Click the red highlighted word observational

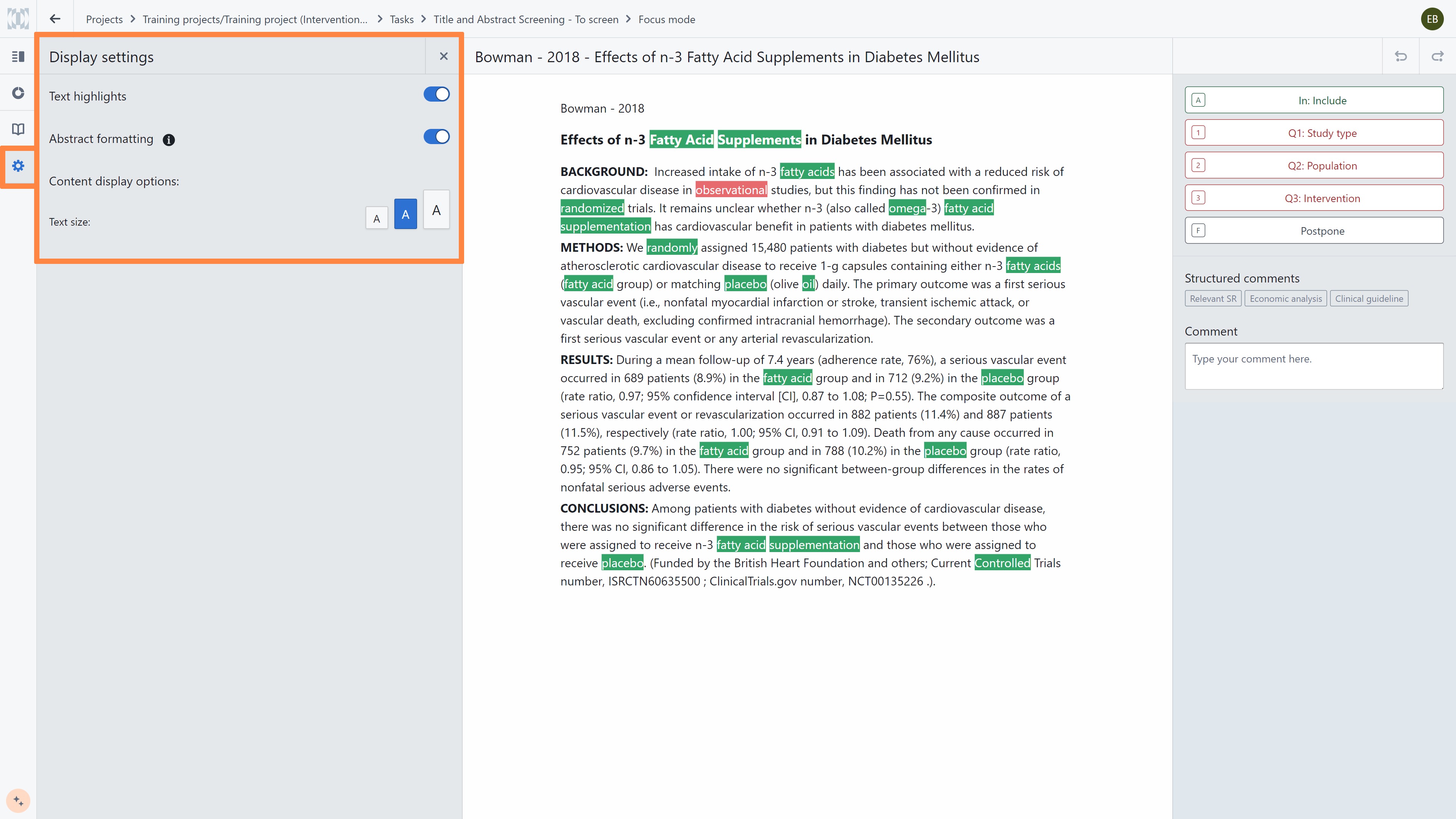pos(731,190)
